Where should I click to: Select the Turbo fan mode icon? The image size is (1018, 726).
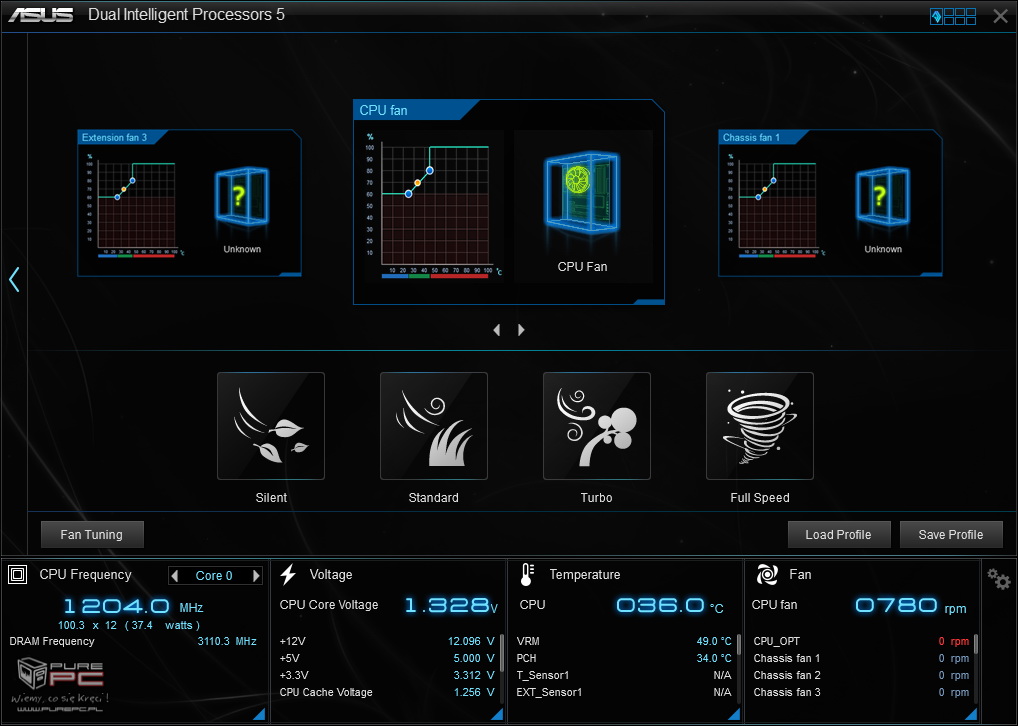click(597, 426)
